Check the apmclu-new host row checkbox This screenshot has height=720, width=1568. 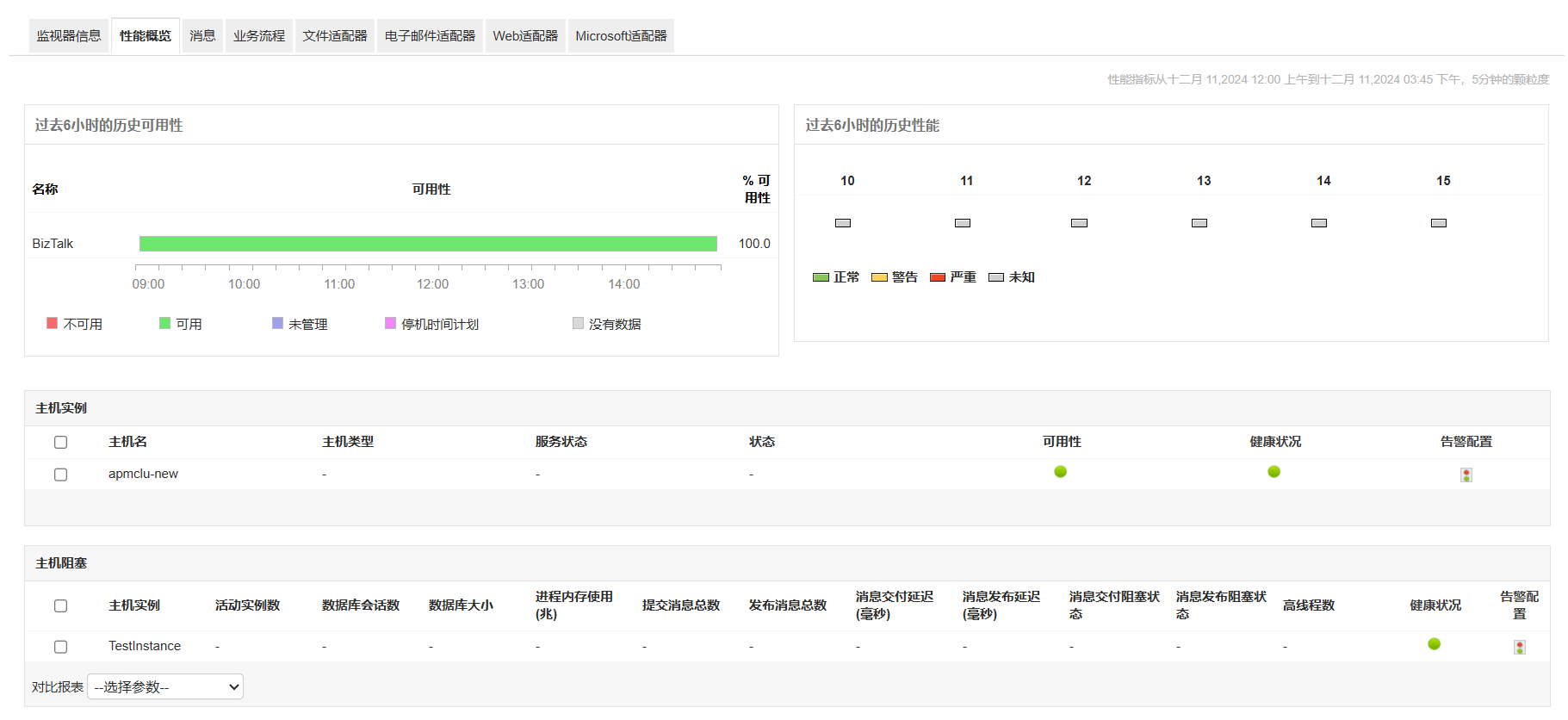(x=60, y=475)
